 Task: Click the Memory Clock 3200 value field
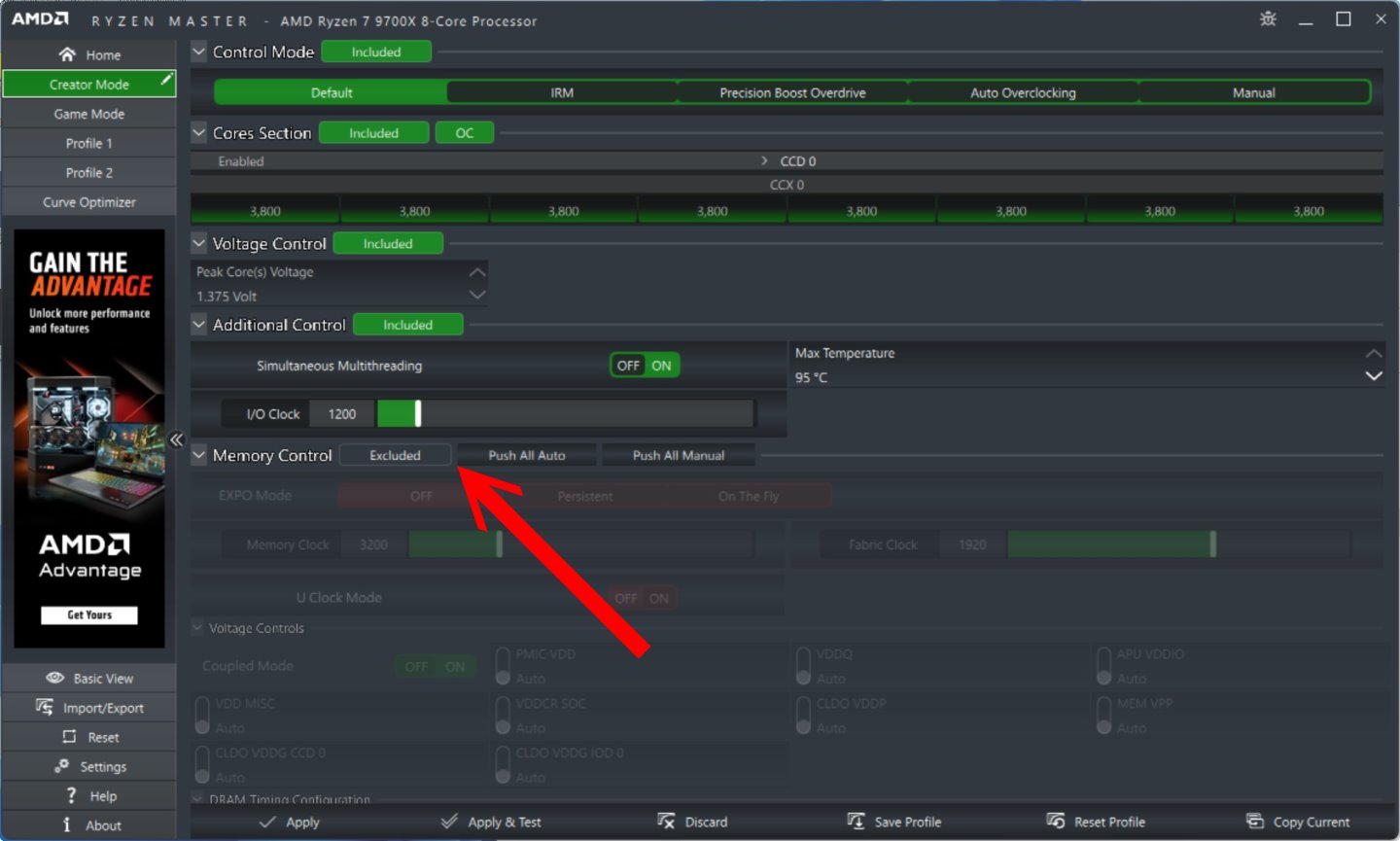[x=373, y=544]
